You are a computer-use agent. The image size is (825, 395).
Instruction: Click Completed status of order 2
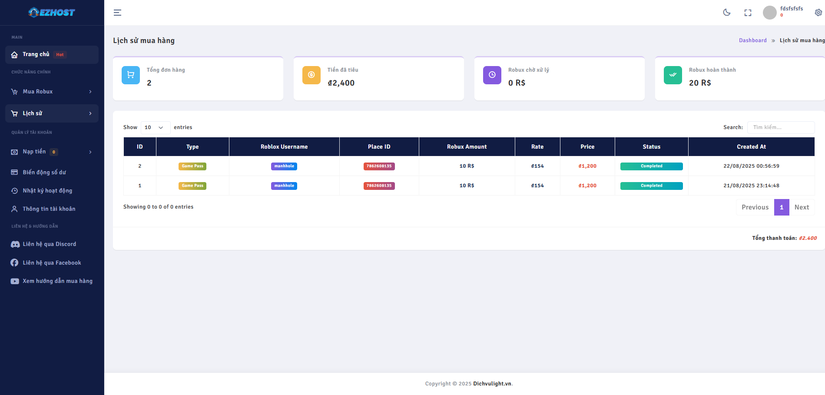(651, 166)
